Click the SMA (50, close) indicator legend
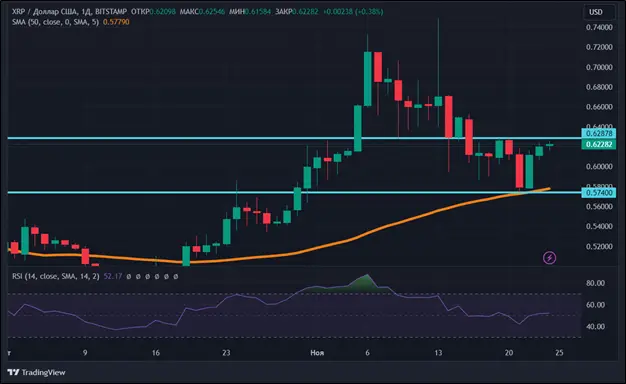626x384 pixels. [x=55, y=22]
